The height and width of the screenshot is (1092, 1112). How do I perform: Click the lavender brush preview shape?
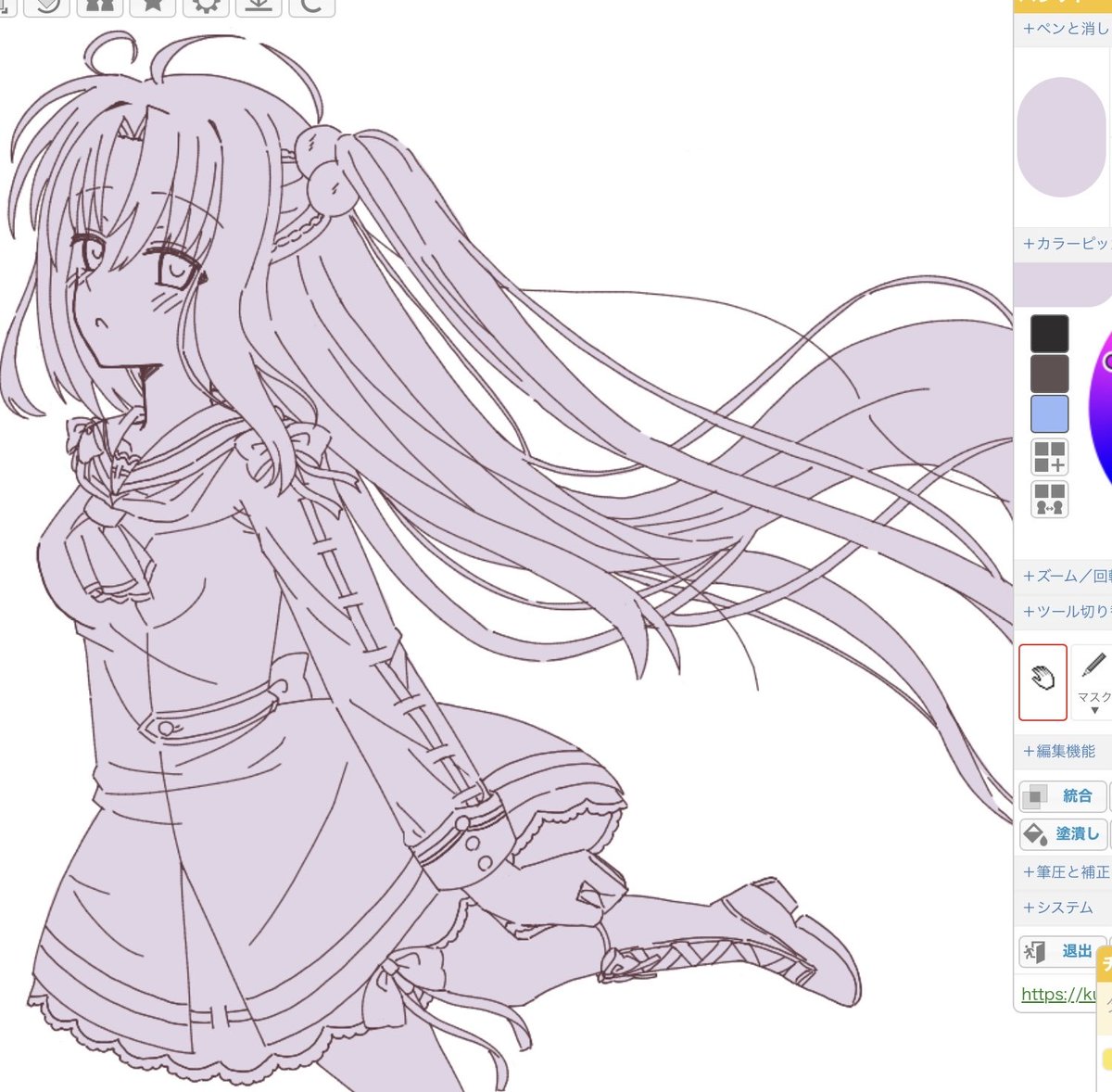click(x=1062, y=137)
